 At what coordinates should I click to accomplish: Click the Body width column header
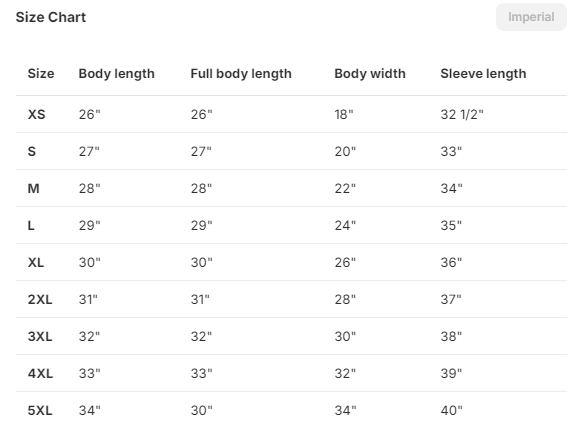(370, 74)
